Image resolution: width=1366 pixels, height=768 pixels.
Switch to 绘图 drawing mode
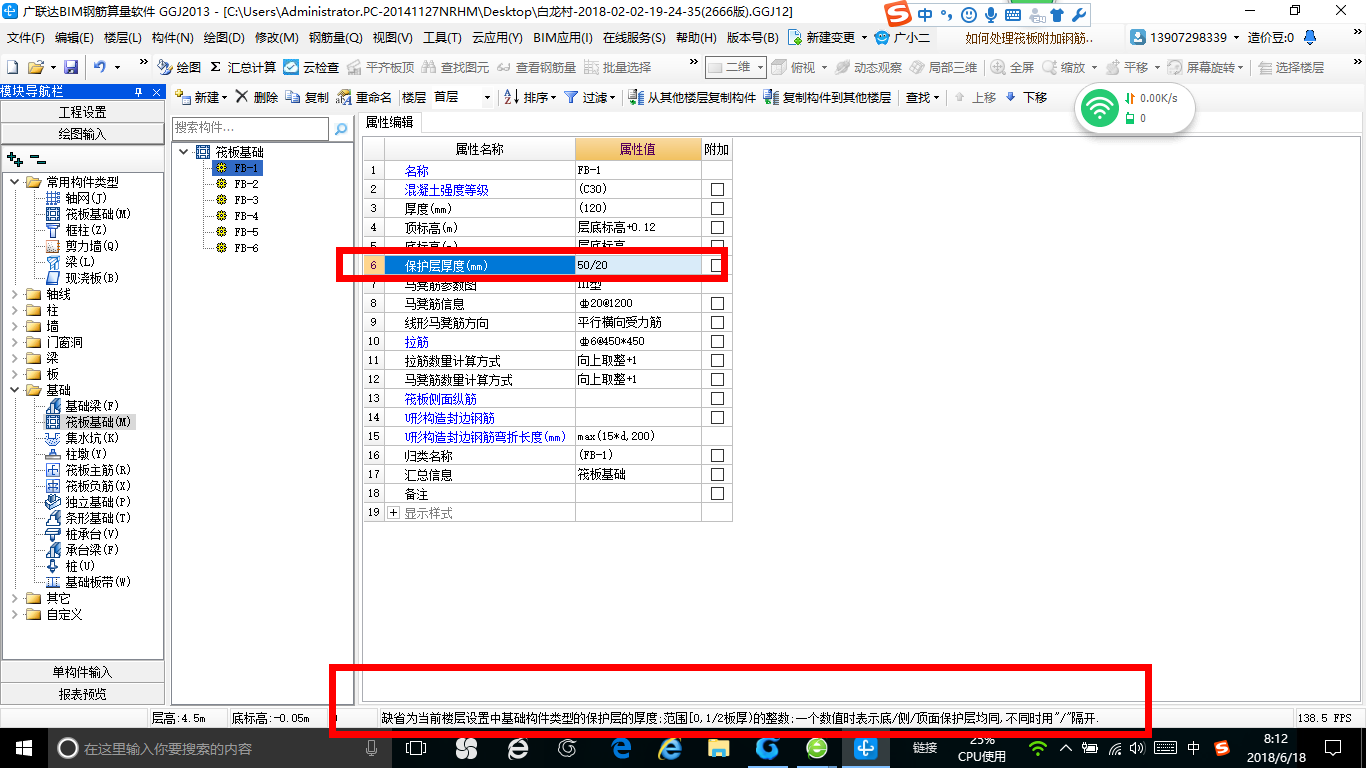[x=179, y=67]
